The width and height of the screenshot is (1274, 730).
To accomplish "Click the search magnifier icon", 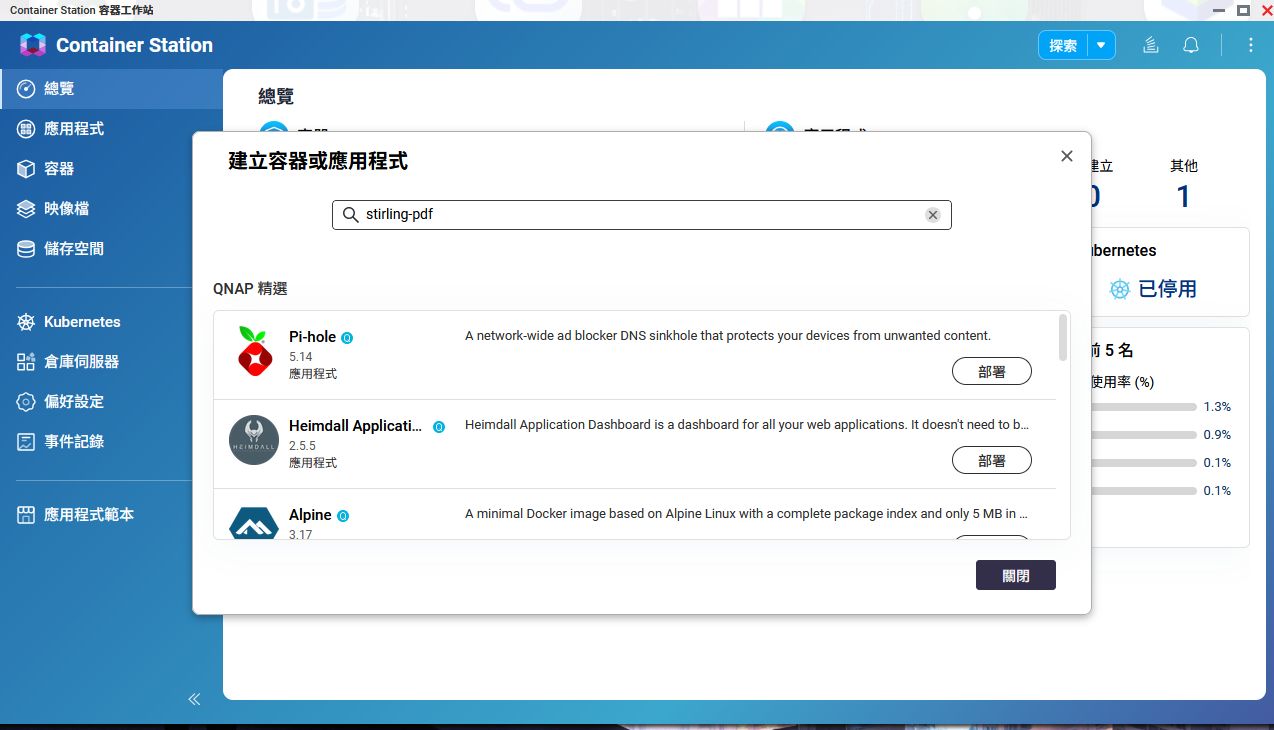I will tap(350, 215).
